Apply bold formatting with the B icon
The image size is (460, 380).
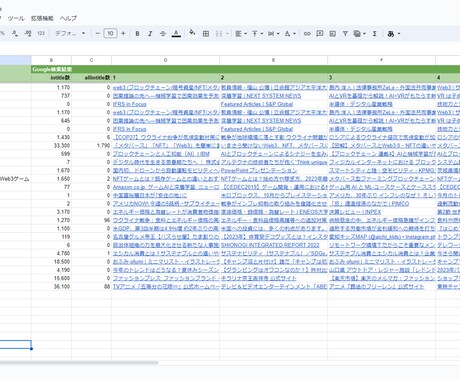pyautogui.click(x=137, y=34)
